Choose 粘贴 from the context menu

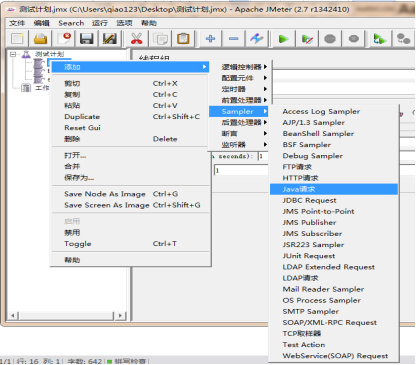point(130,105)
